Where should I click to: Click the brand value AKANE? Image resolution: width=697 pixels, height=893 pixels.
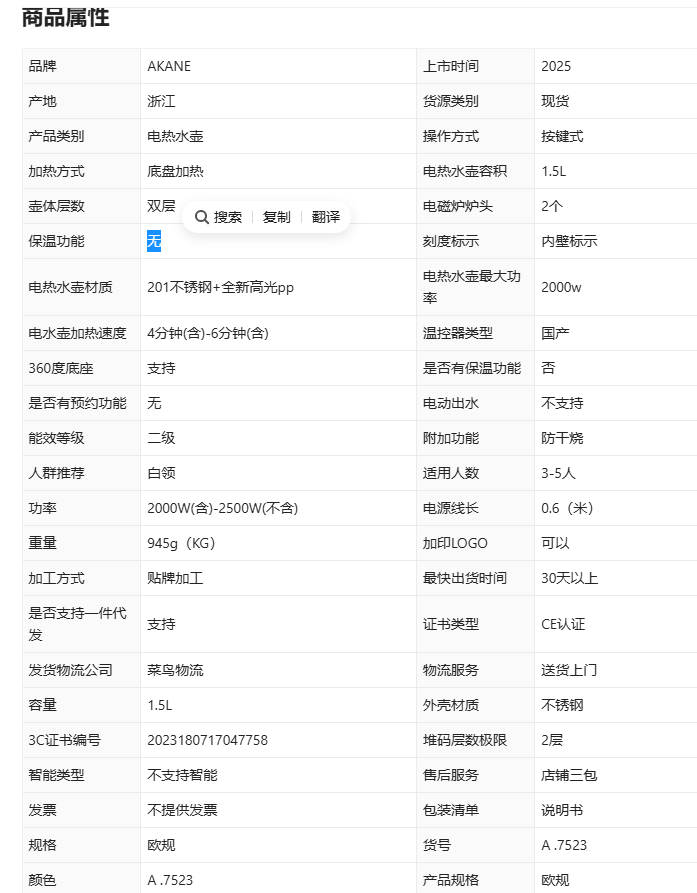169,66
